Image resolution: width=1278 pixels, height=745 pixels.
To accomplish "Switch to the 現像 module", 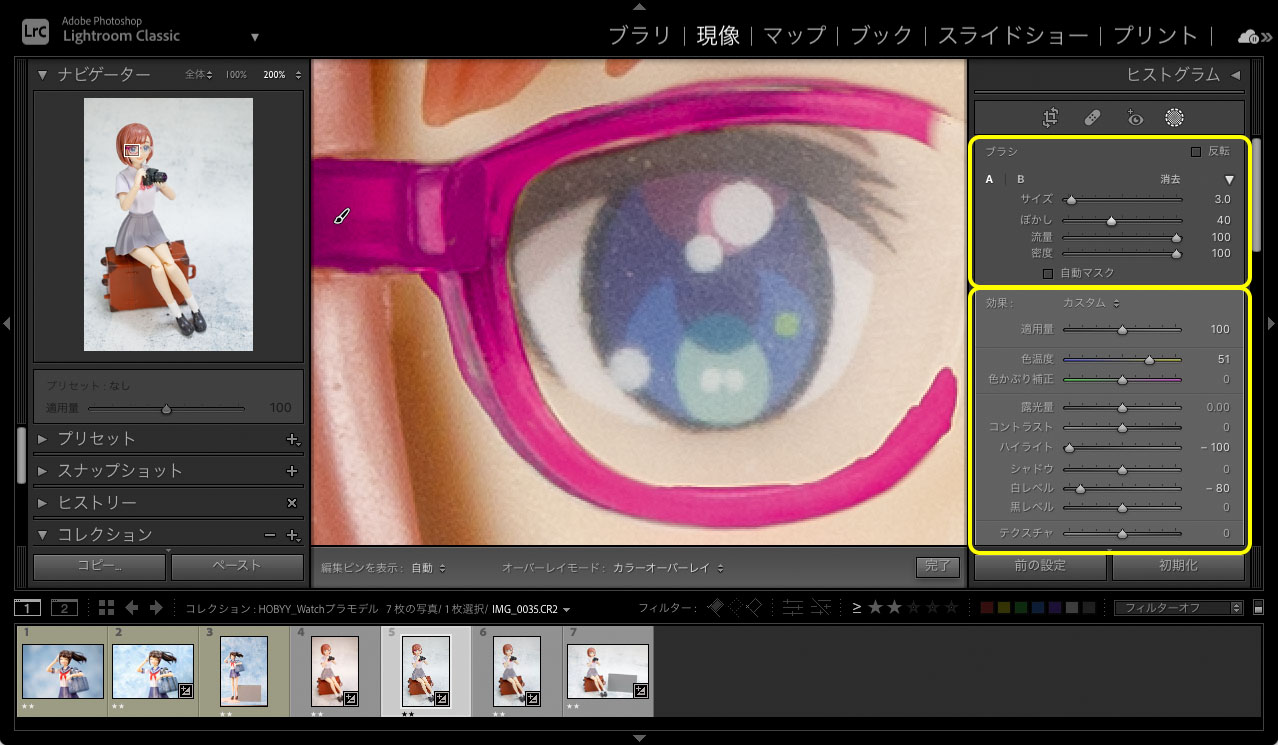I will click(x=719, y=36).
